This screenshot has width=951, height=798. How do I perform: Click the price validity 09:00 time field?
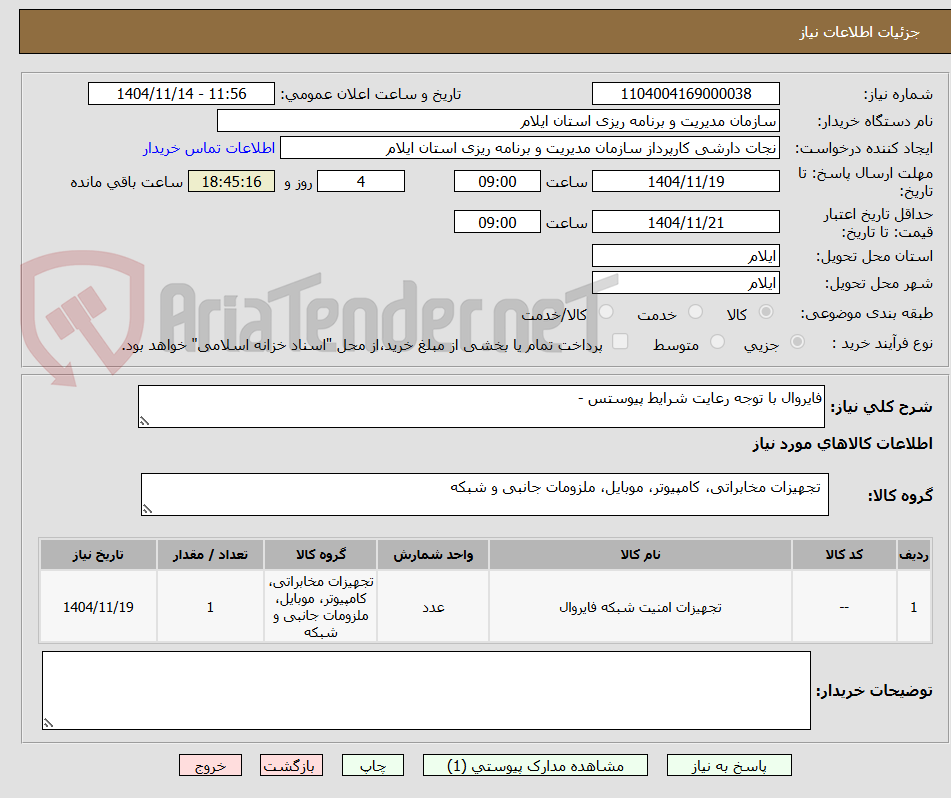[497, 223]
